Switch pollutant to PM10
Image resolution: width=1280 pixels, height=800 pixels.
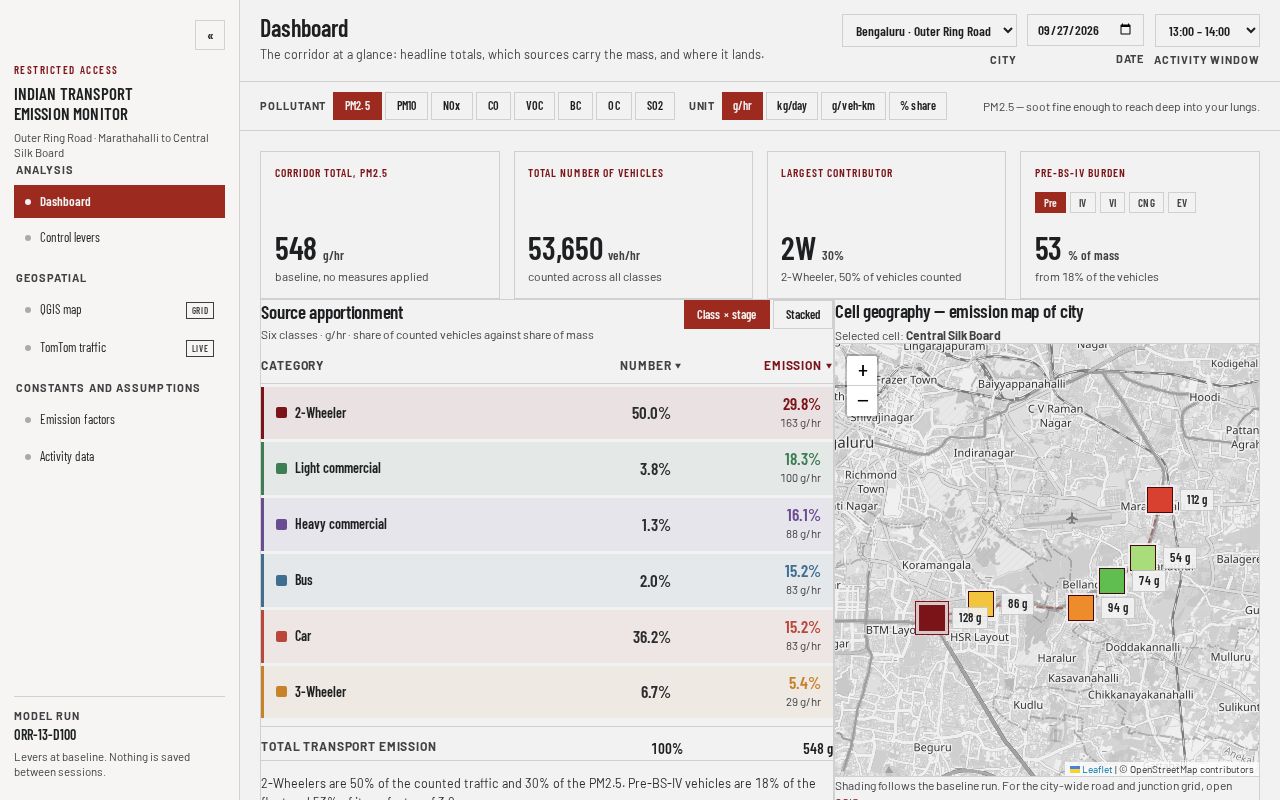(x=406, y=106)
